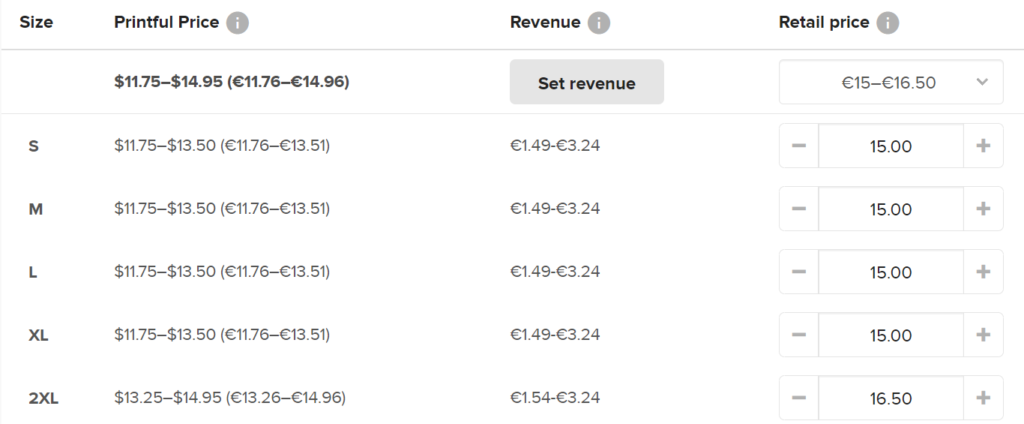The image size is (1024, 424).
Task: Increase retail price for size S
Action: tap(983, 146)
